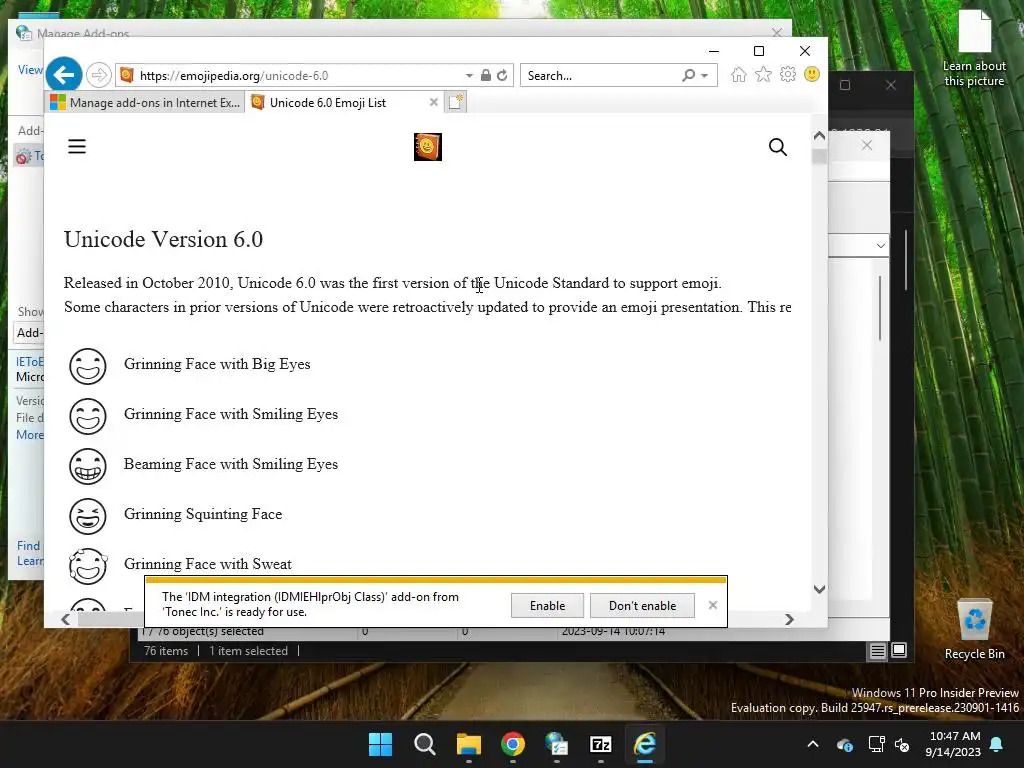Open File Explorer from the taskbar
1024x768 pixels.
(x=468, y=744)
